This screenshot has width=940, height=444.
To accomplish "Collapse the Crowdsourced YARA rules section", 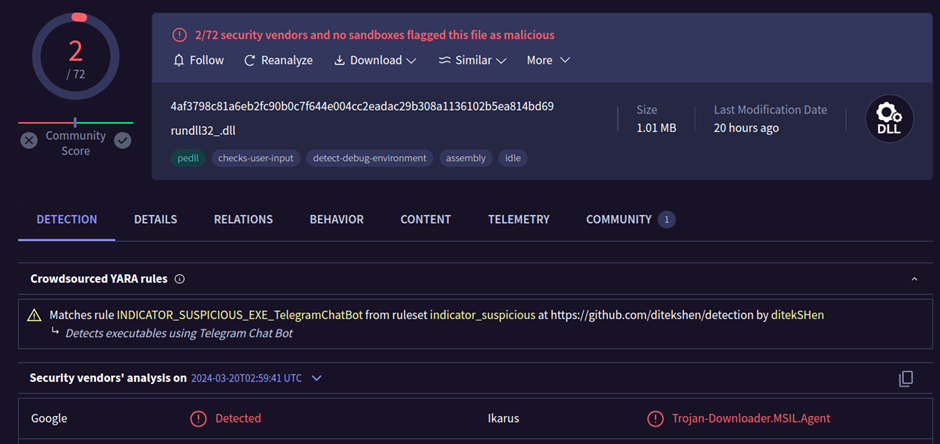I will tap(914, 279).
